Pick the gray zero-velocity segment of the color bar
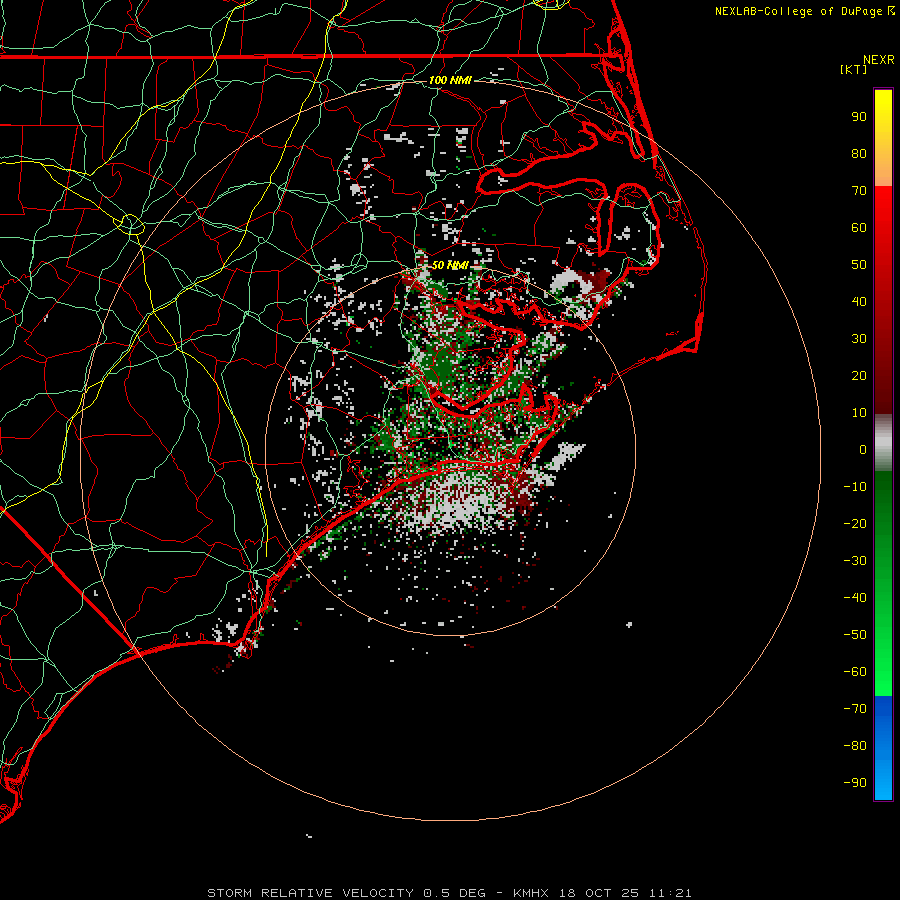This screenshot has width=900, height=900. pos(883,443)
